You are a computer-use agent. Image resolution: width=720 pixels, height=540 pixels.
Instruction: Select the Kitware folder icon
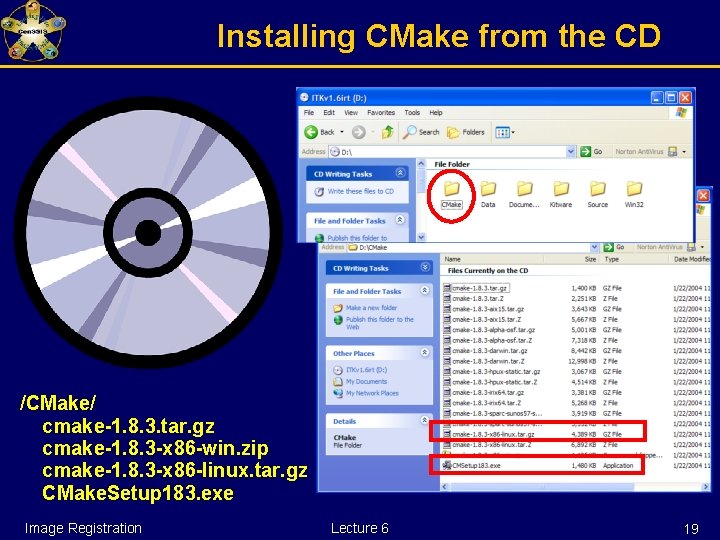point(561,195)
